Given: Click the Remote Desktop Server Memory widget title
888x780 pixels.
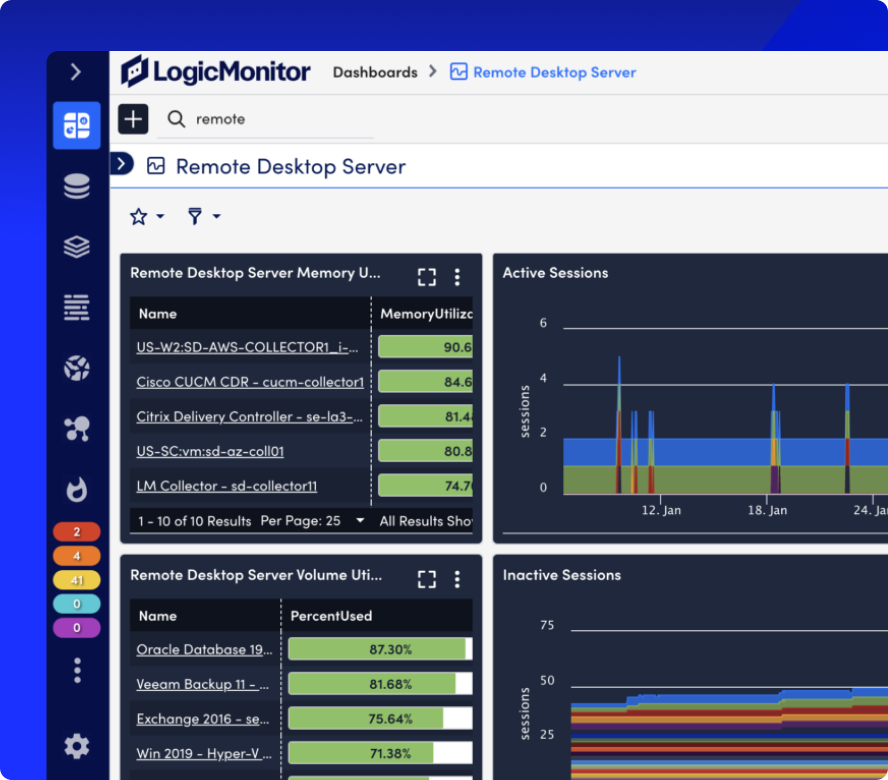Looking at the screenshot, I should tap(255, 273).
